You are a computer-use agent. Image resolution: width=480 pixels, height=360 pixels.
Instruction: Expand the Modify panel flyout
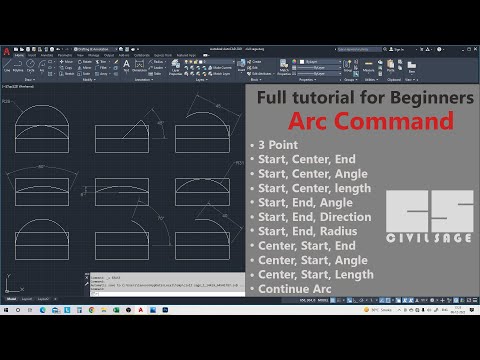(89, 80)
